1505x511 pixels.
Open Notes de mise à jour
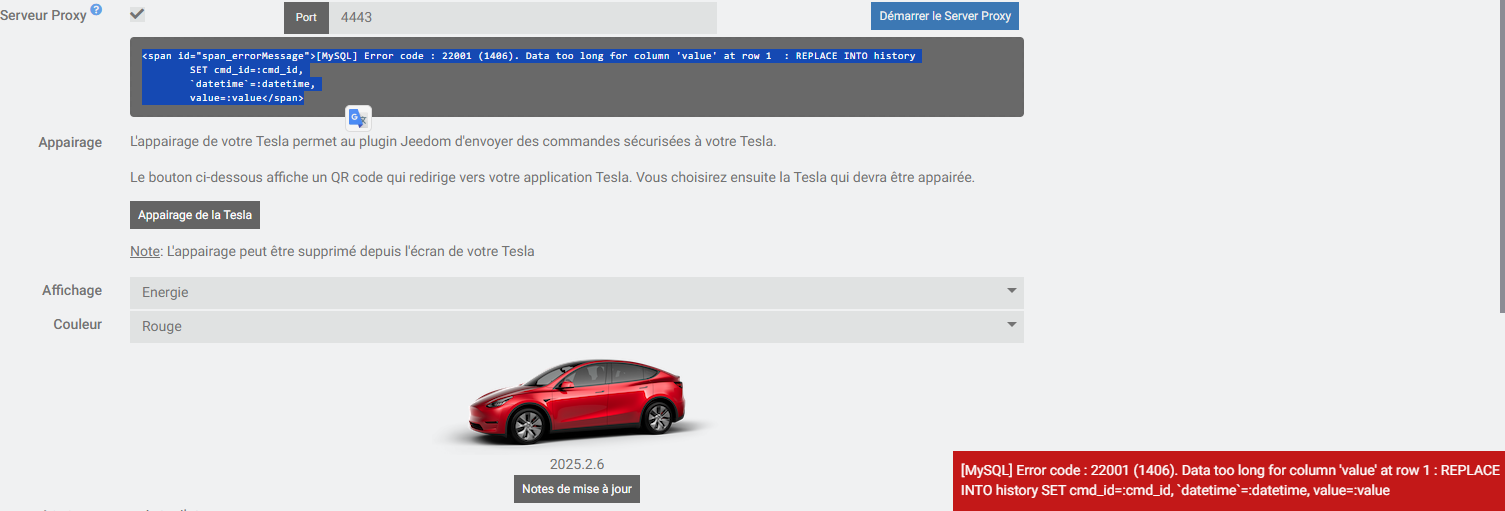tap(577, 489)
